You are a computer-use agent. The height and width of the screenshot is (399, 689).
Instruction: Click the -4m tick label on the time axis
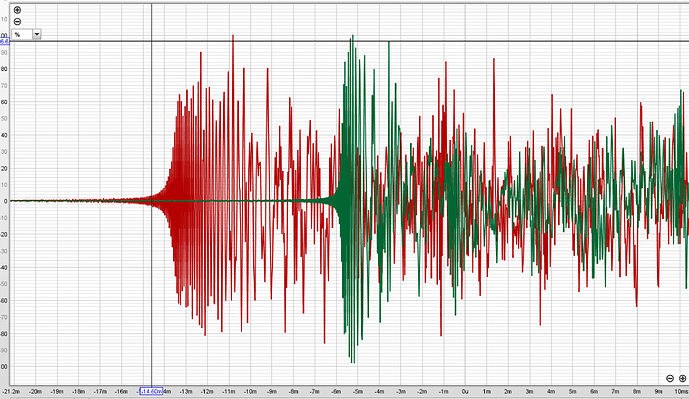[x=380, y=392]
